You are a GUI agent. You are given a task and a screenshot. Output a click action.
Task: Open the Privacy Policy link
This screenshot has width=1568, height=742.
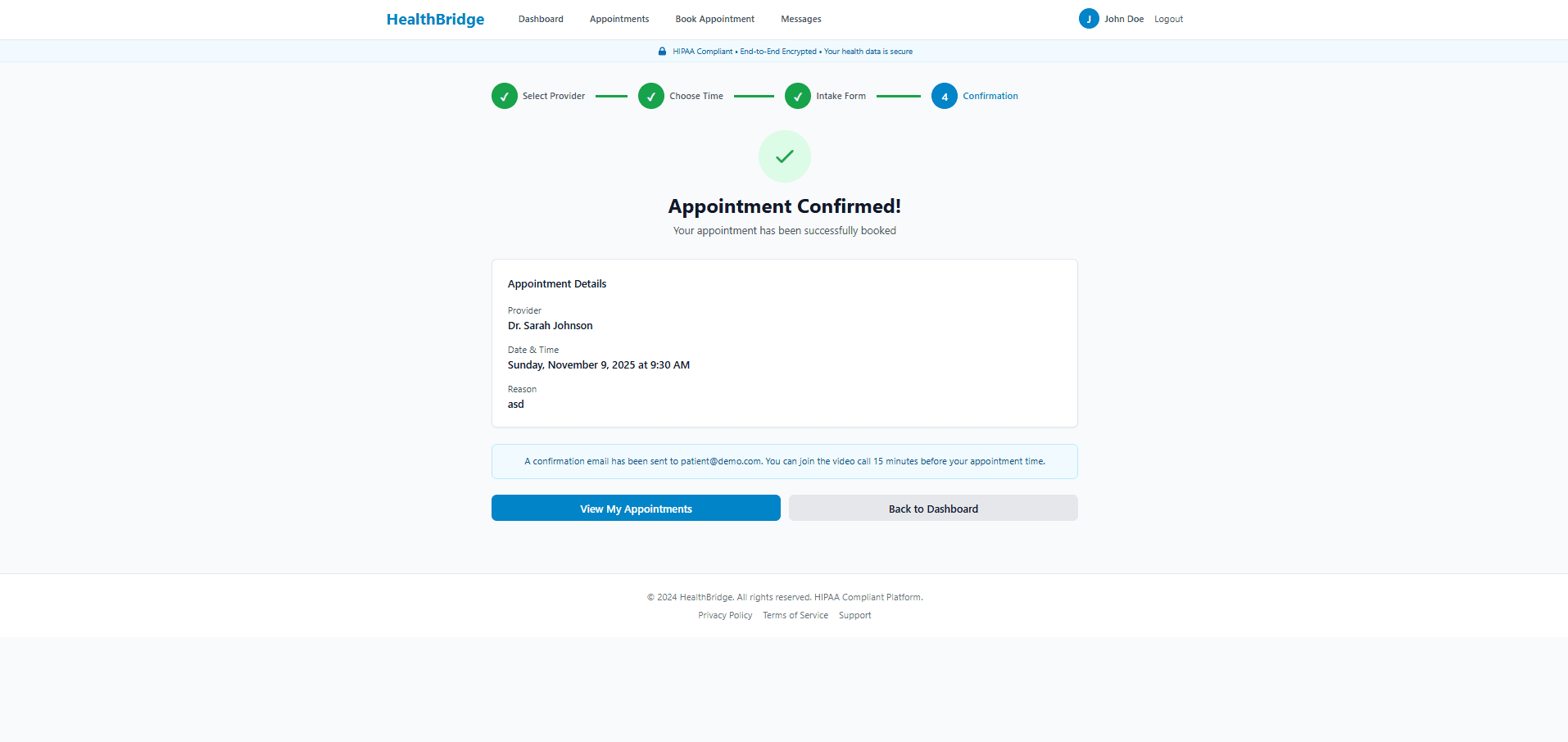pos(724,615)
